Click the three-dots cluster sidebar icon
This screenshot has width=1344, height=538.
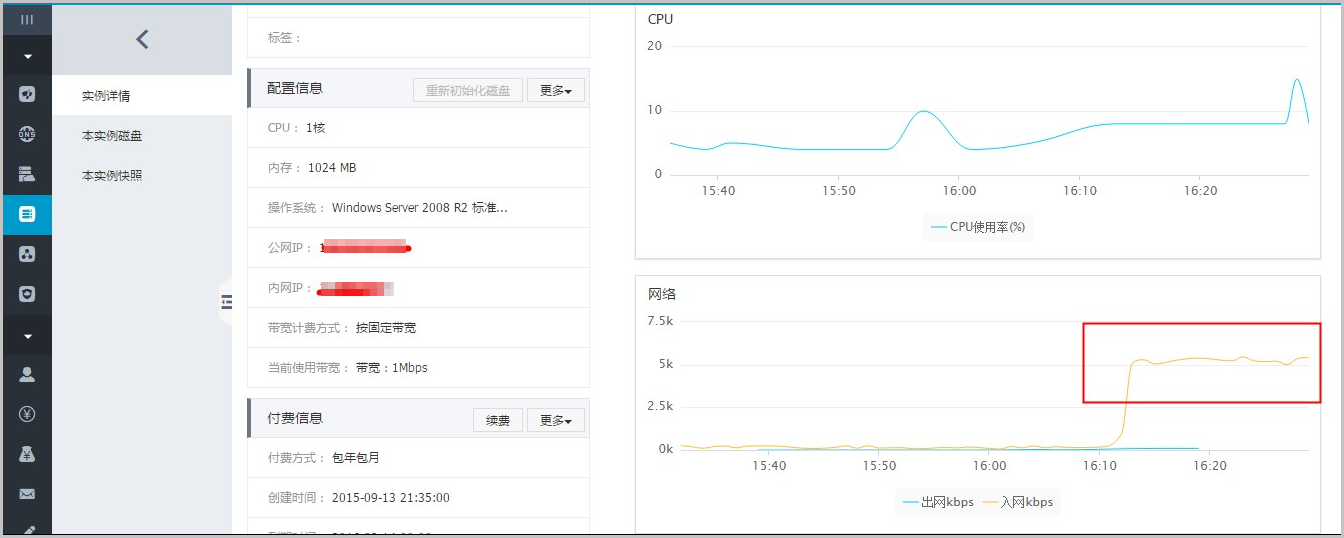[x=27, y=254]
